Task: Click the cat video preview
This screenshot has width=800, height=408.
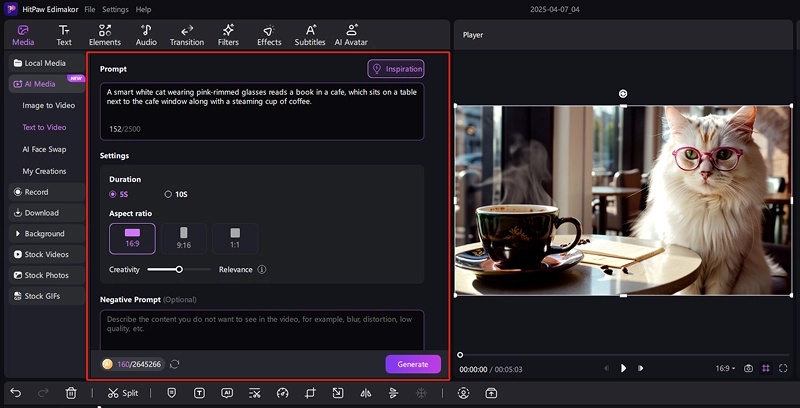Action: pos(623,200)
